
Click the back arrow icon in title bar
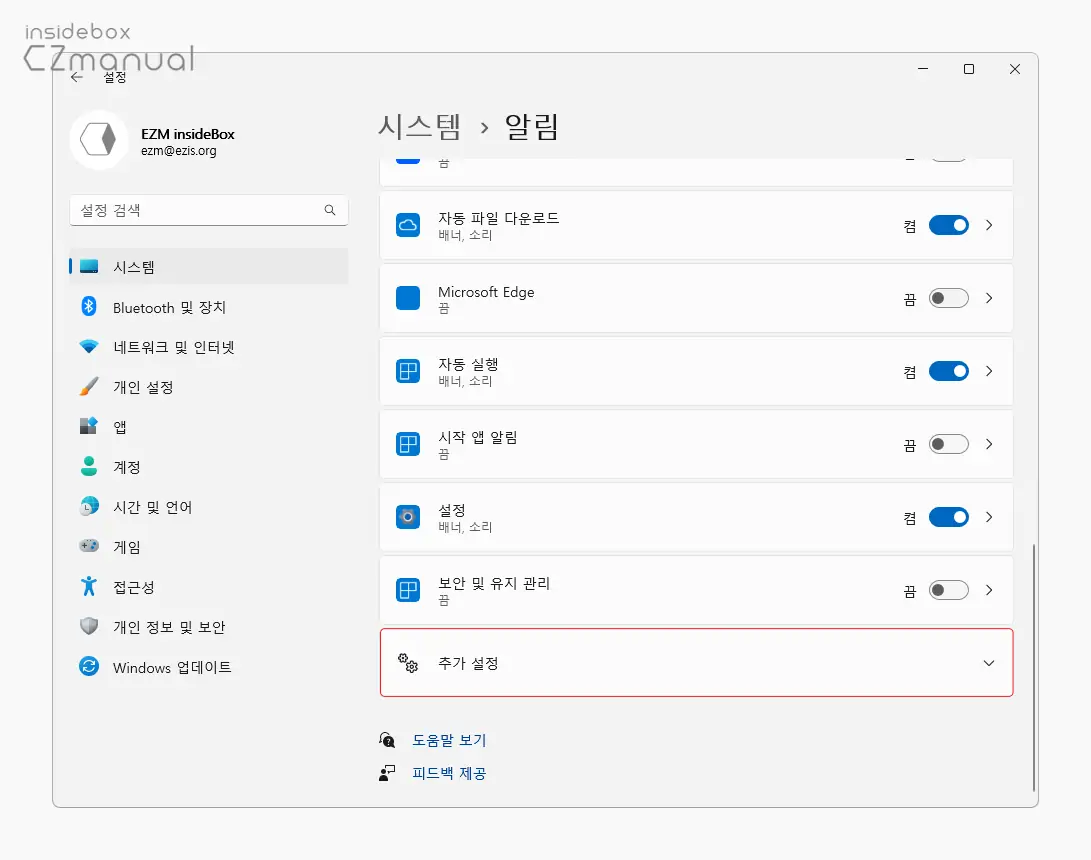pyautogui.click(x=77, y=77)
